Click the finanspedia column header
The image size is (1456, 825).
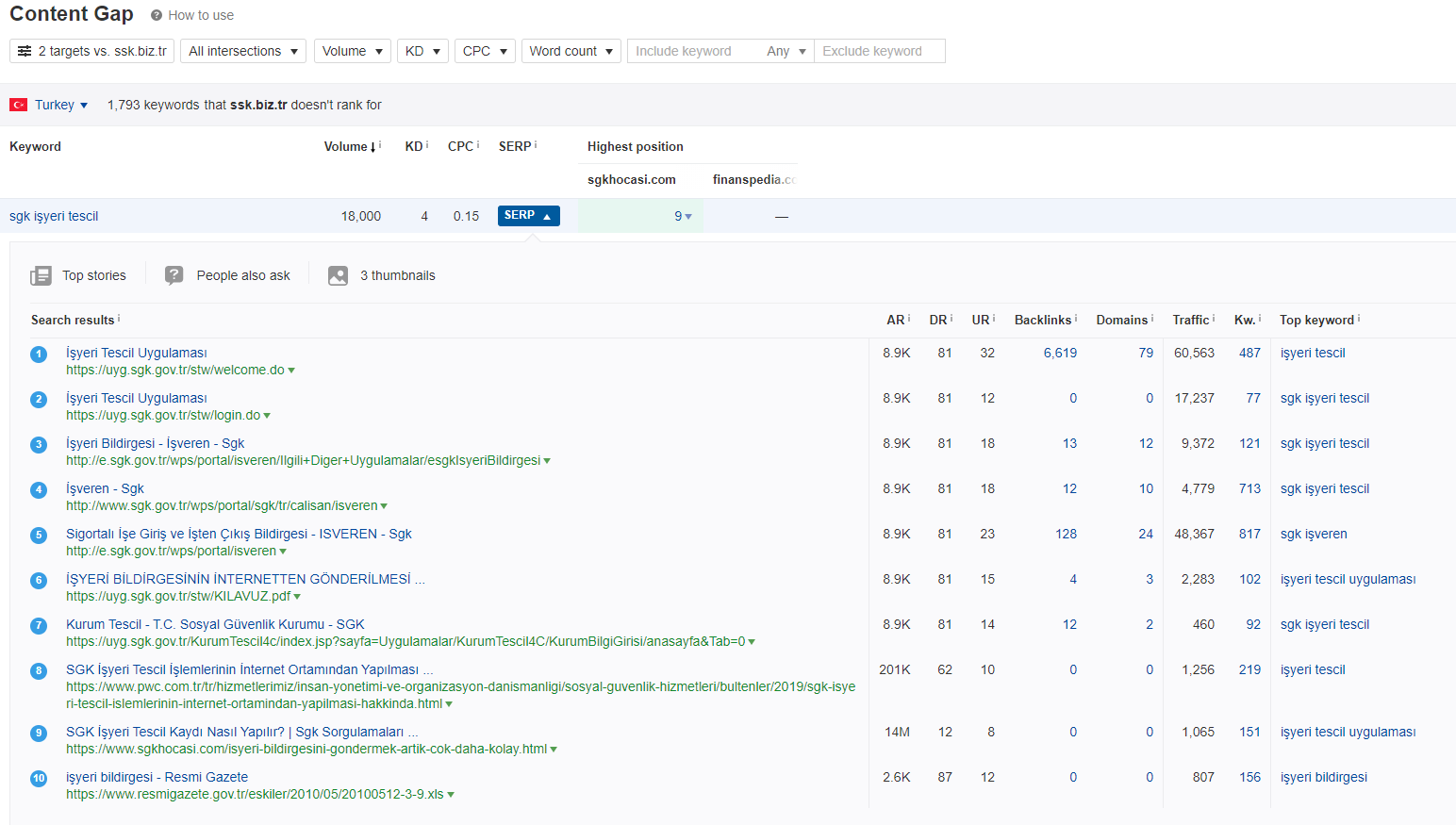(754, 179)
